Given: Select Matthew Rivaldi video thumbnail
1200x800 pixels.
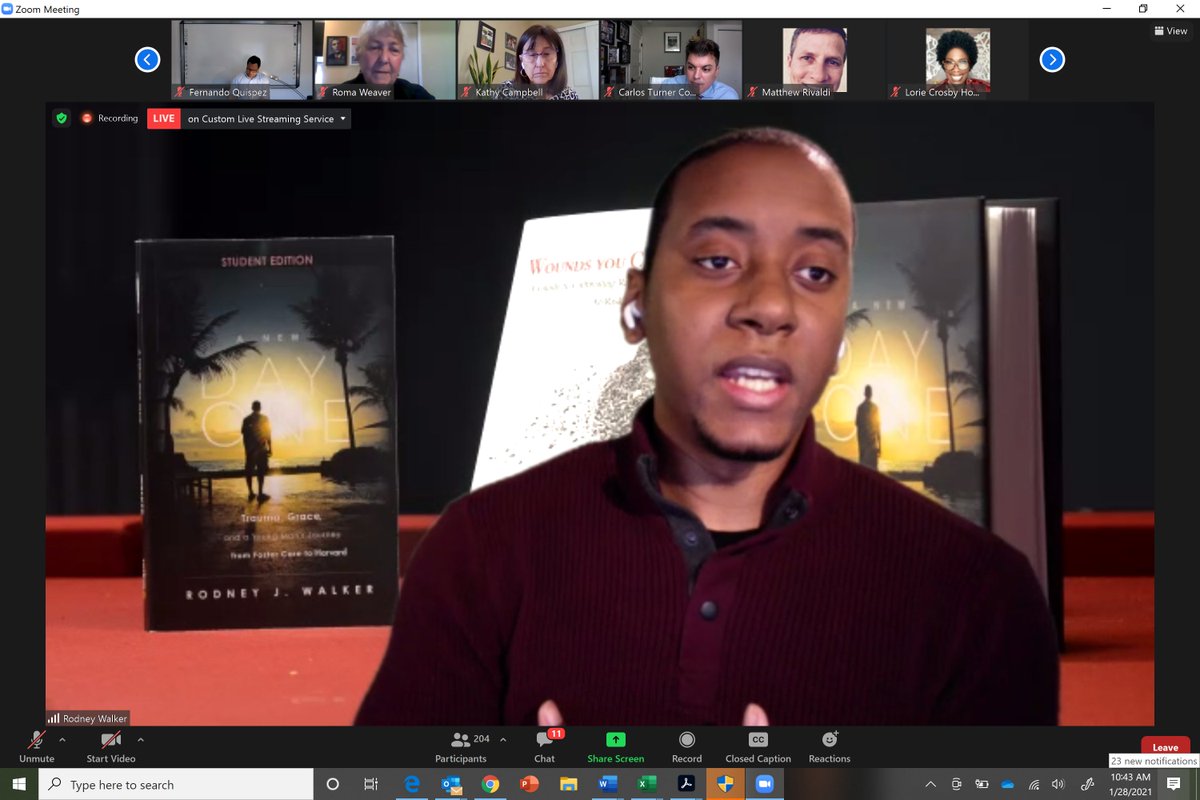Looking at the screenshot, I should point(814,59).
